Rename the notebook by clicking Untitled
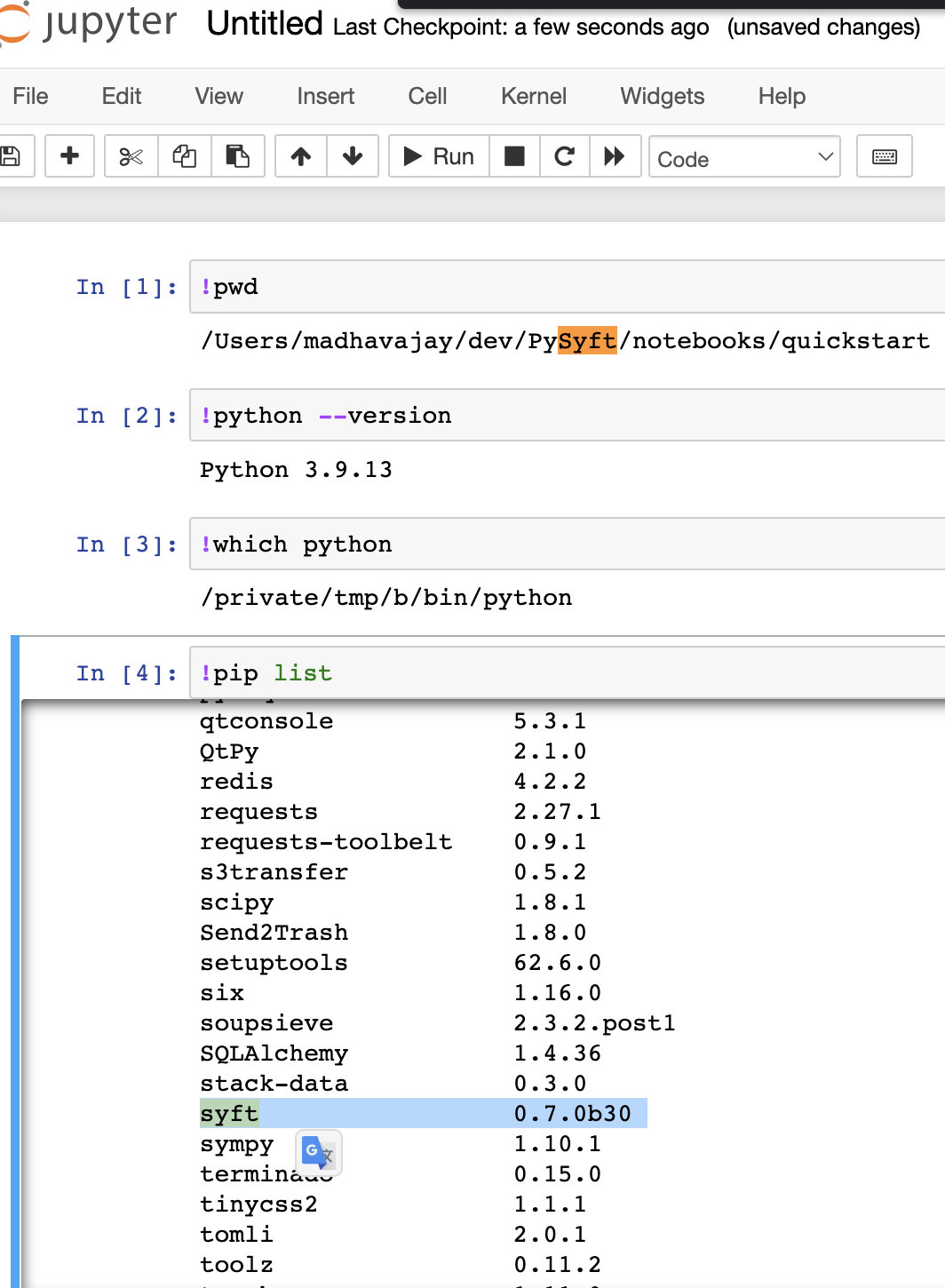 point(264,25)
